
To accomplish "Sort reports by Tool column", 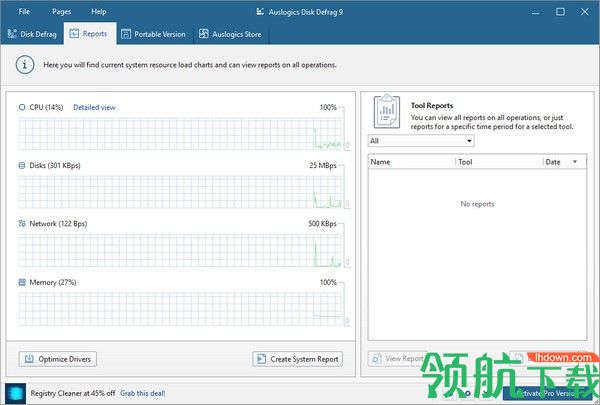I will [x=499, y=162].
